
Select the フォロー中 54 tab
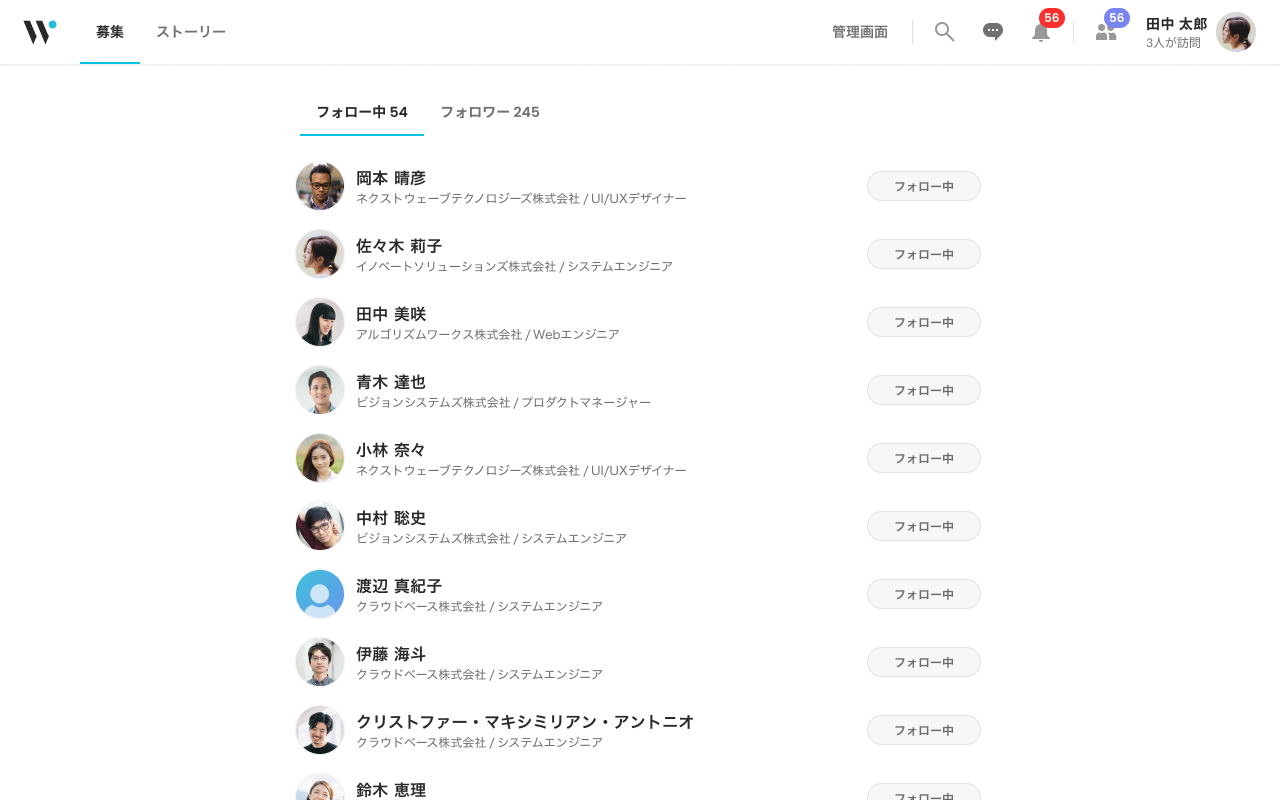[362, 112]
